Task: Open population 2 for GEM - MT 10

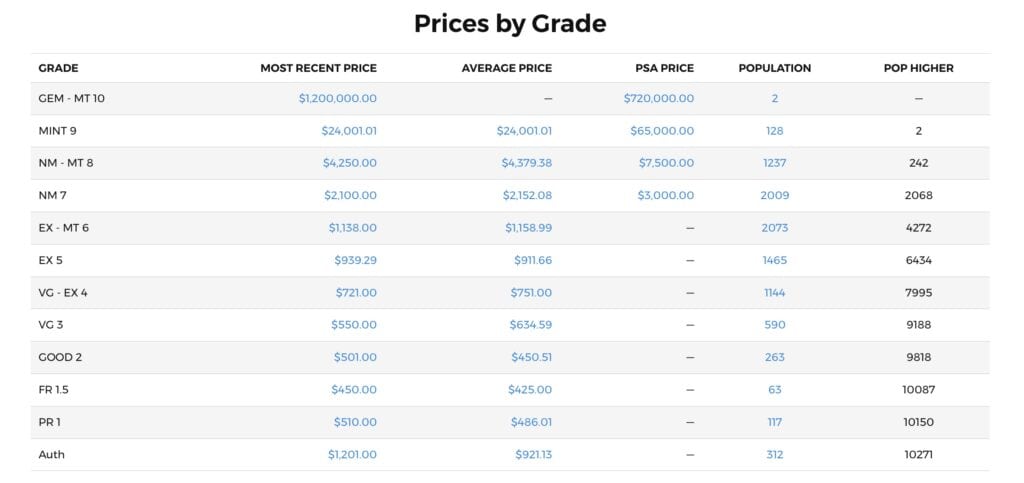Action: coord(774,99)
